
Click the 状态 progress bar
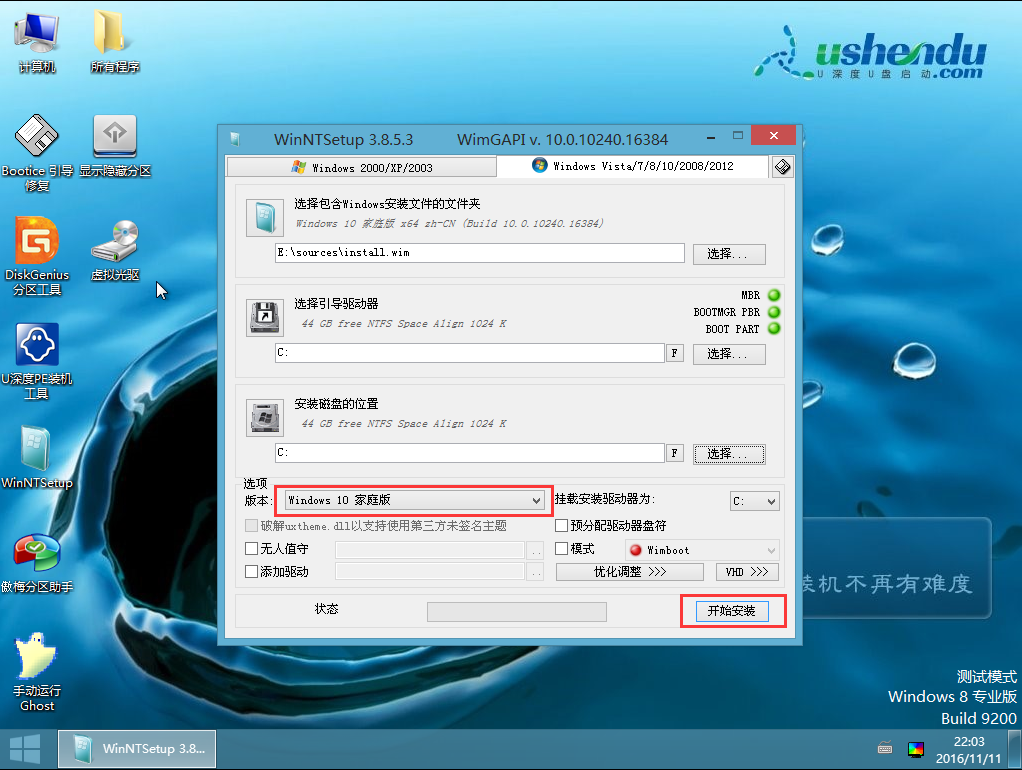coord(517,612)
